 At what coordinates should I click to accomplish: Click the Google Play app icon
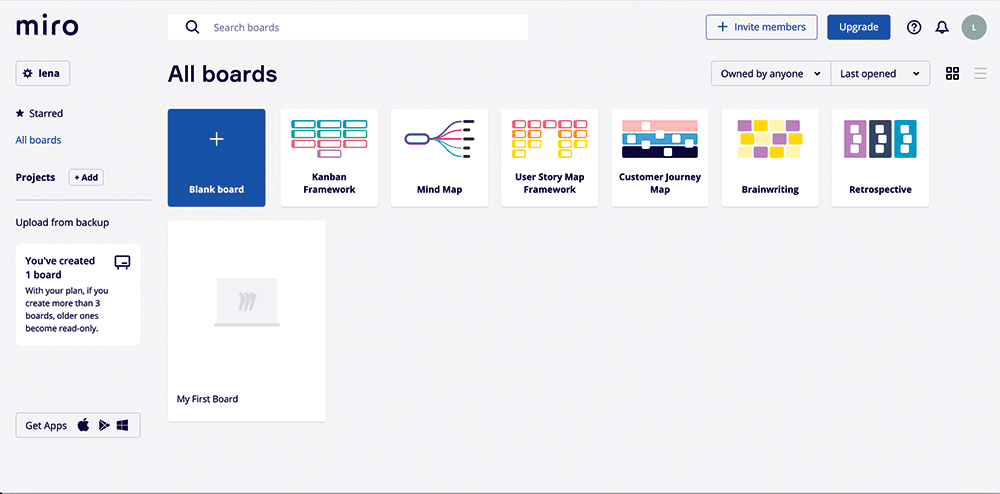coord(103,425)
